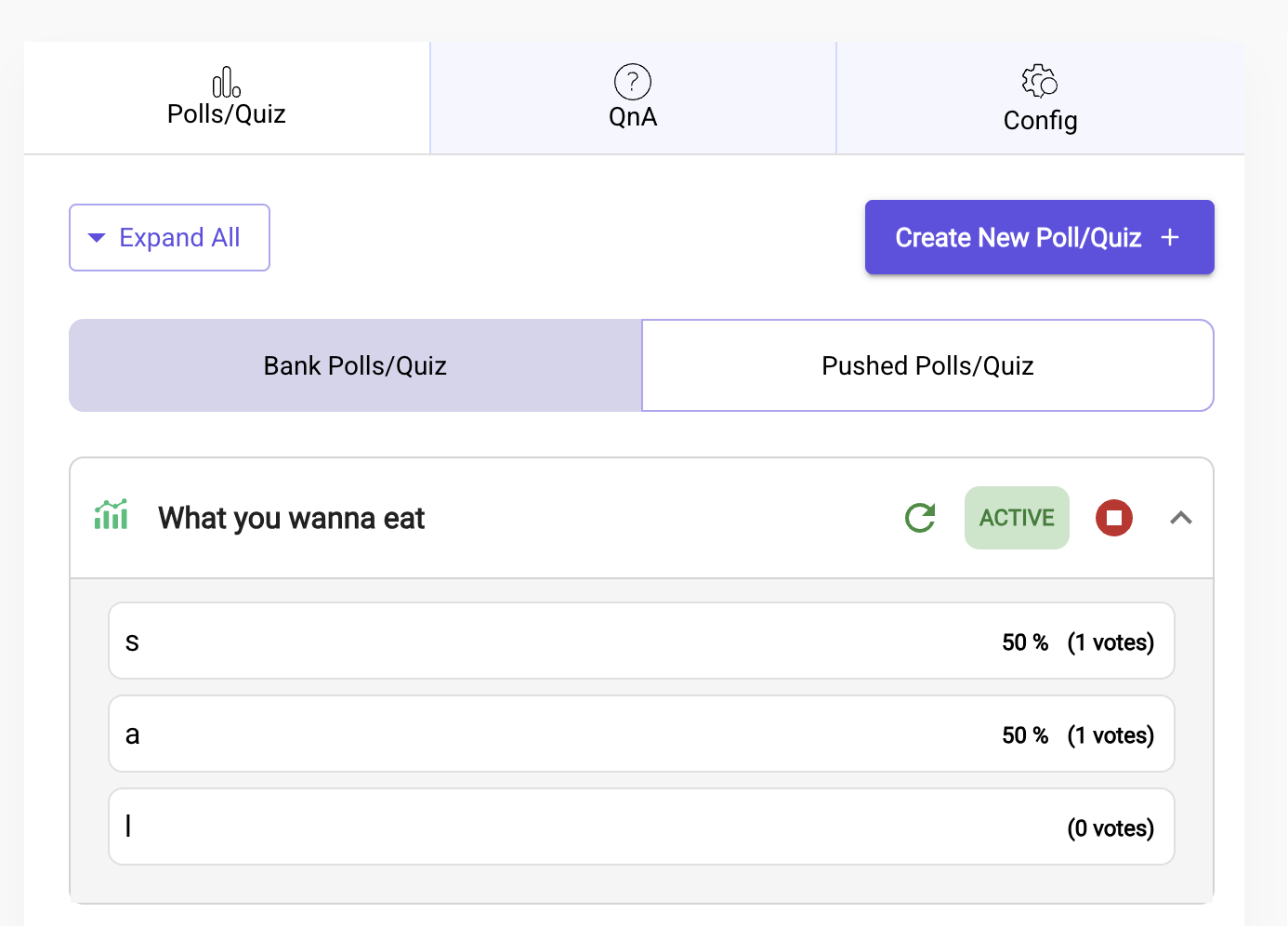Open the Config tab label
The image size is (1288, 926).
point(1040,121)
